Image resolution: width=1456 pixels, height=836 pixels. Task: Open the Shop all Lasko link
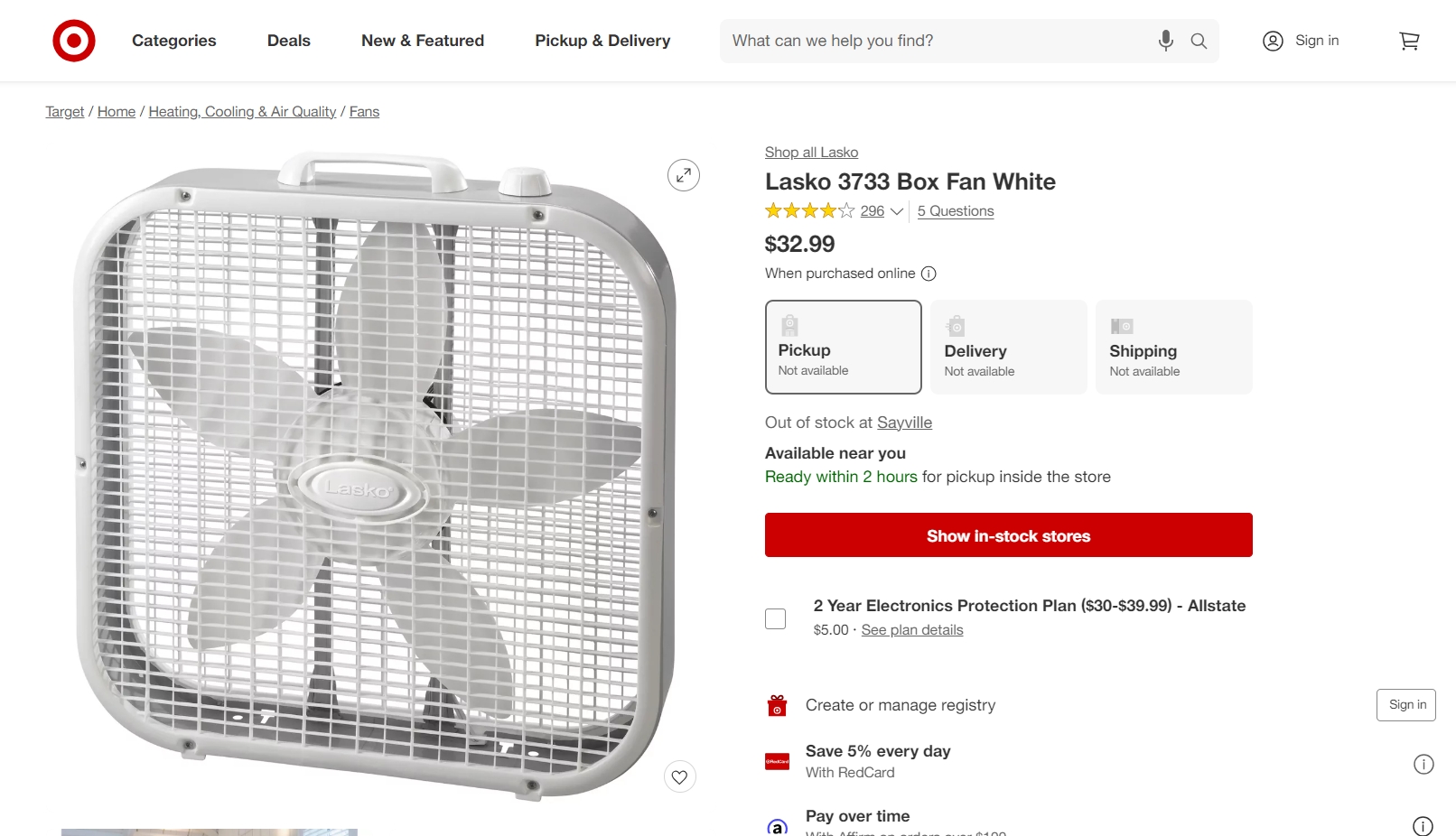811,153
